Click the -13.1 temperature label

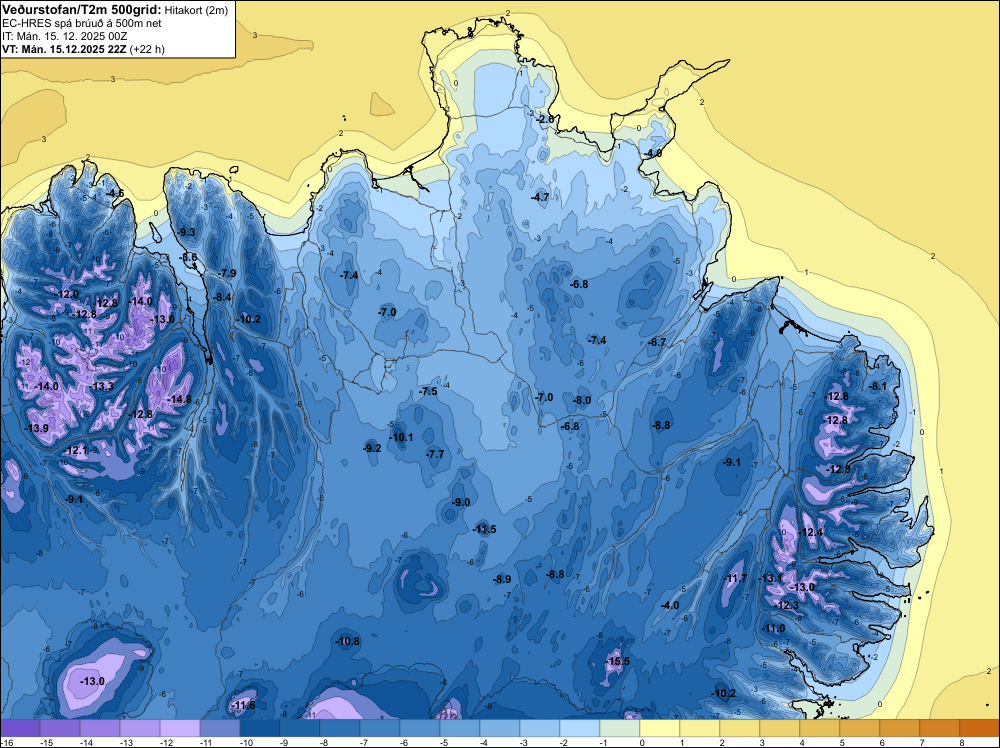770,578
